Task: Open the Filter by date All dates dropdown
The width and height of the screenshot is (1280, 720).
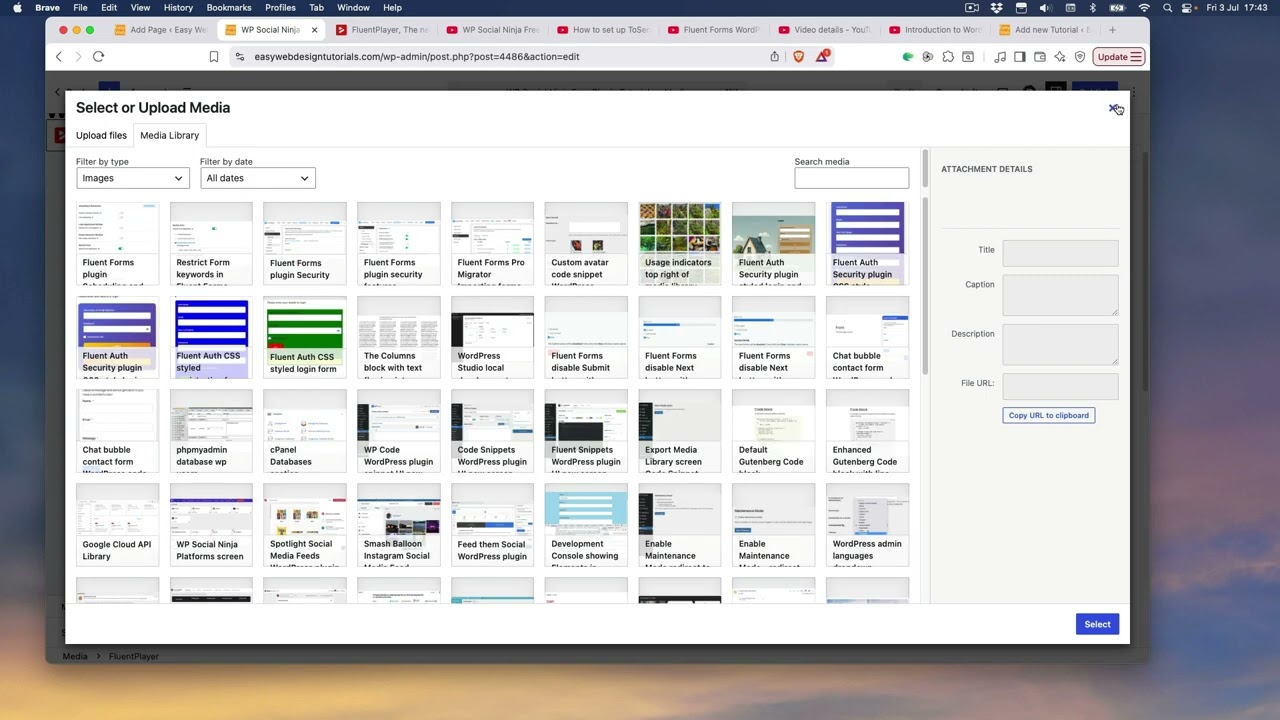Action: (x=258, y=178)
